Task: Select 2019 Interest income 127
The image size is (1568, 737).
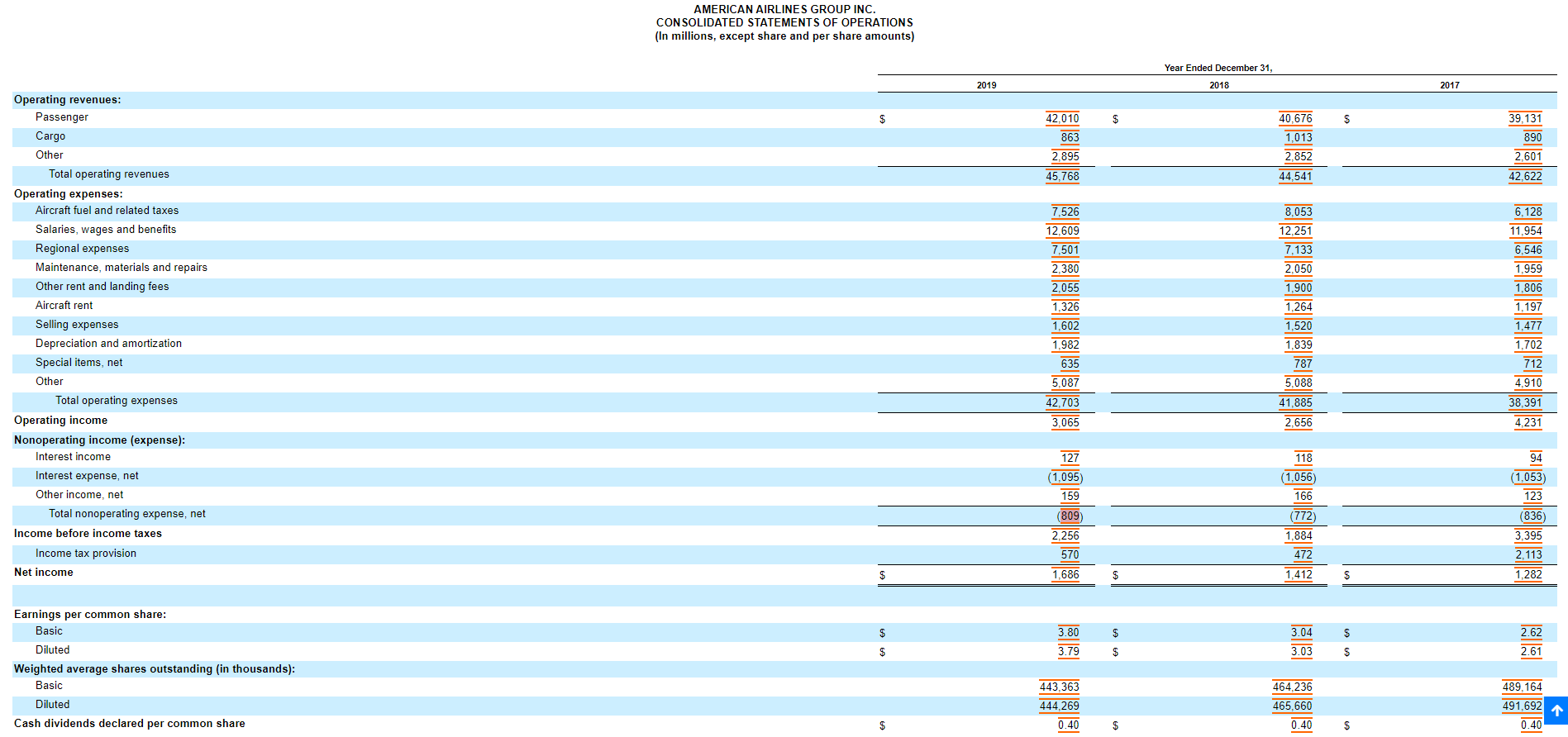Action: (1070, 459)
